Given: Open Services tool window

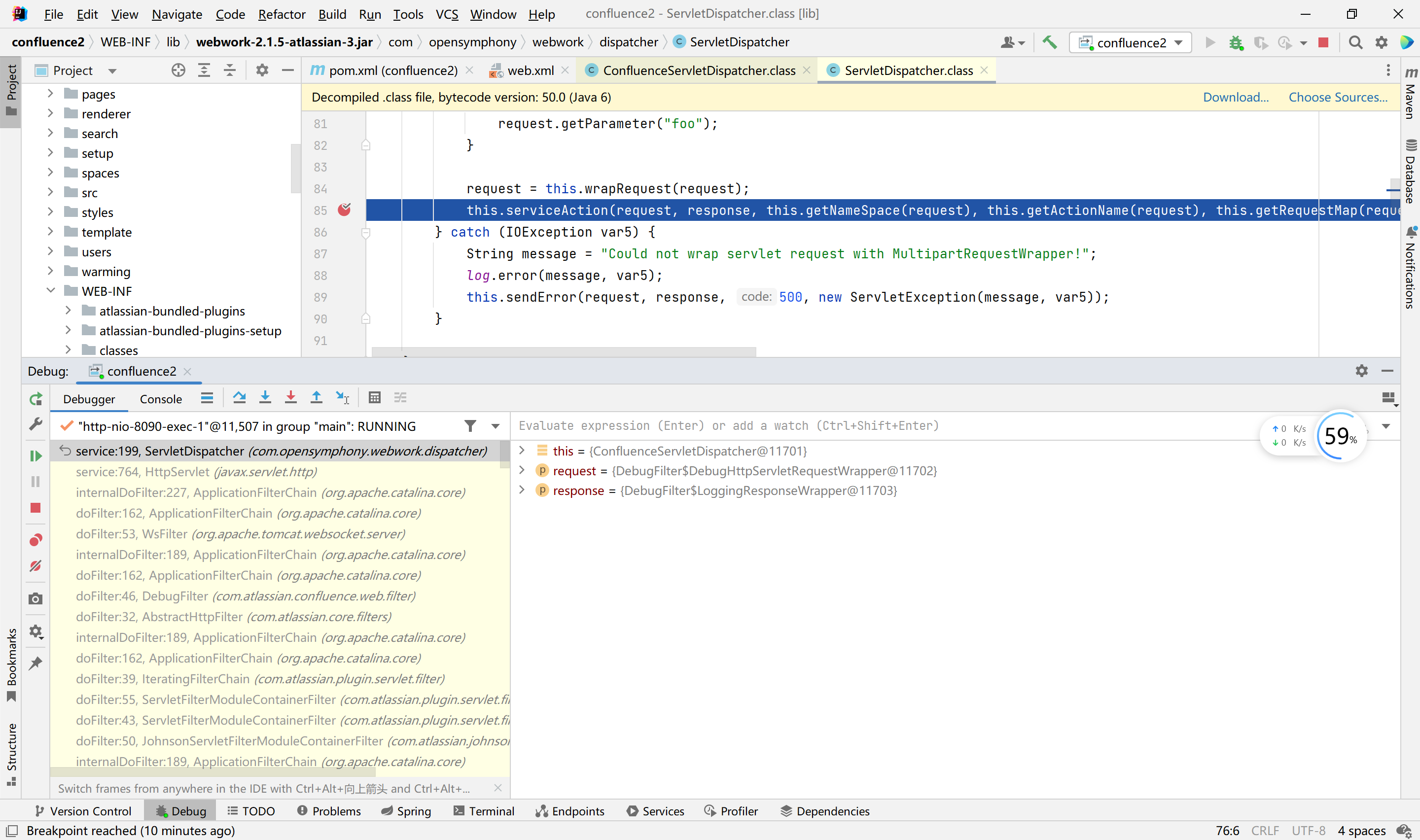Looking at the screenshot, I should (x=655, y=810).
